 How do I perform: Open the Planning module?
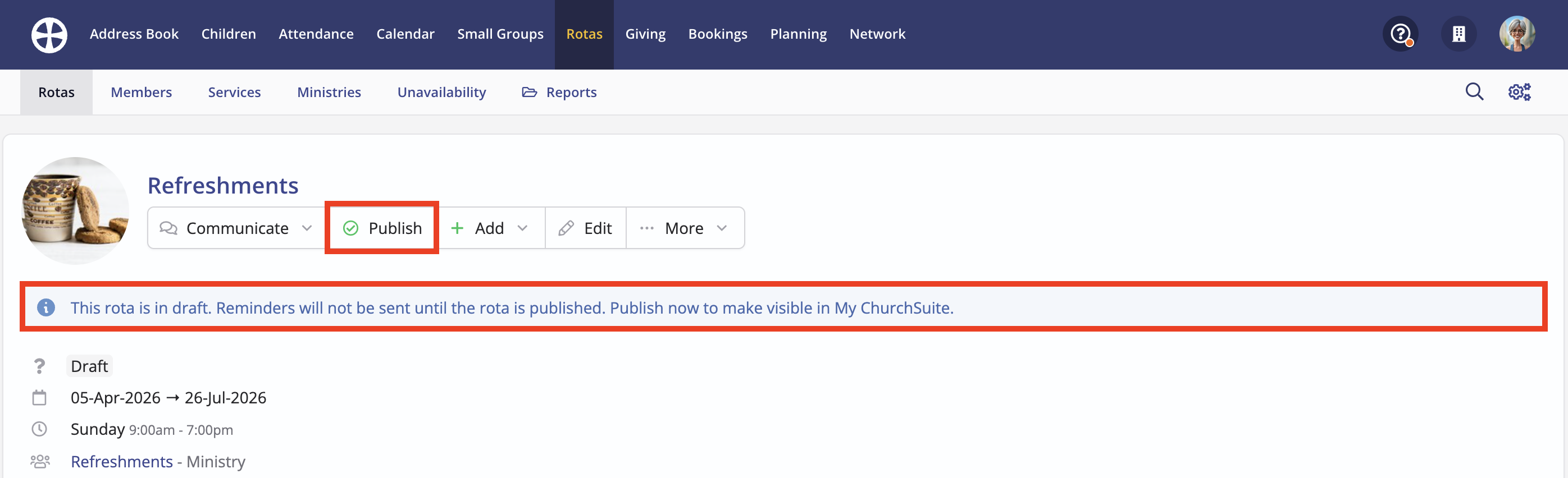tap(798, 34)
